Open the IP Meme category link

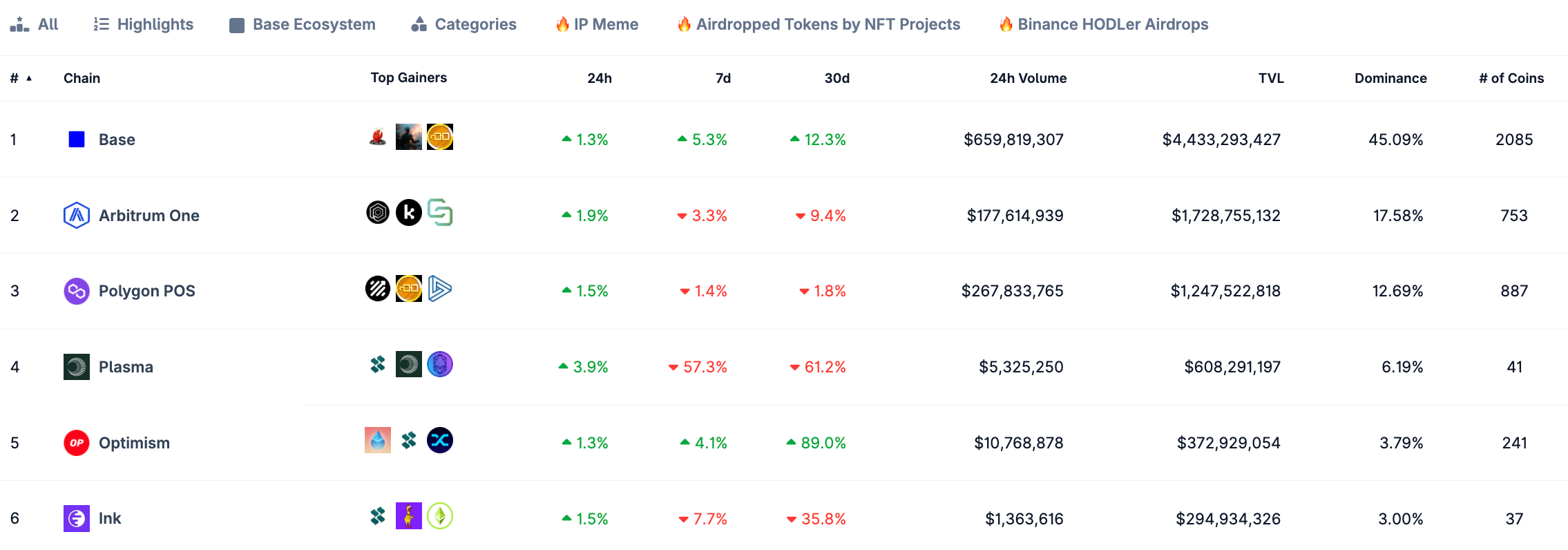pos(597,25)
